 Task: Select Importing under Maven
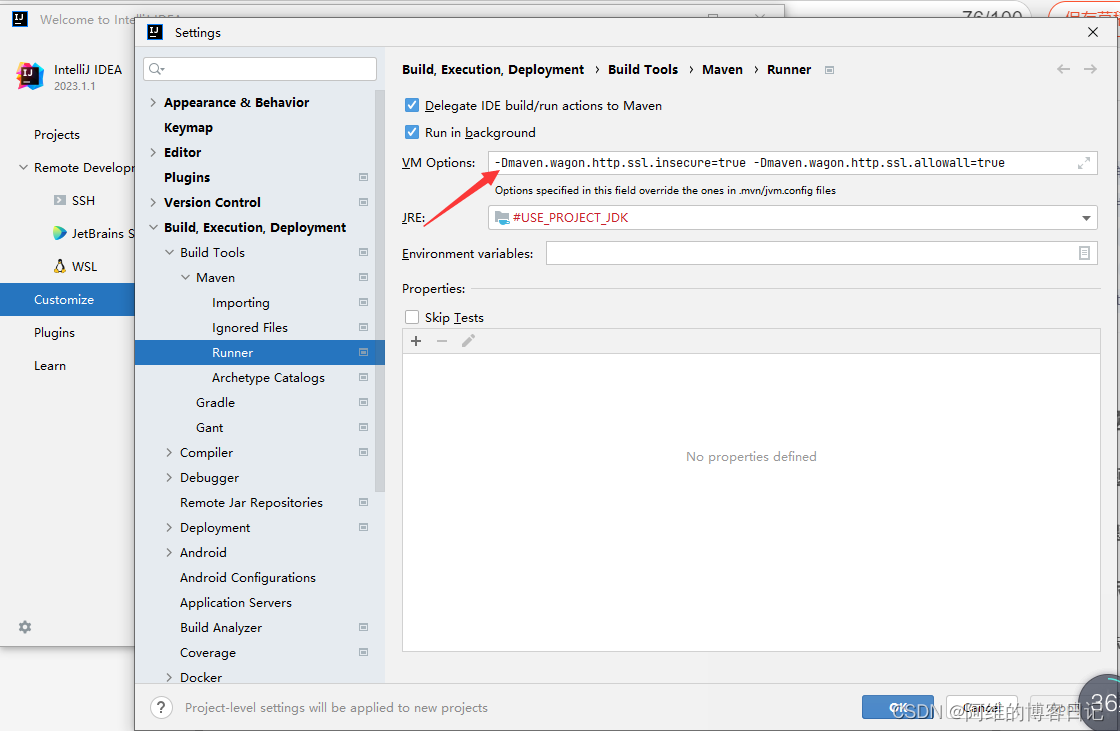click(x=241, y=302)
